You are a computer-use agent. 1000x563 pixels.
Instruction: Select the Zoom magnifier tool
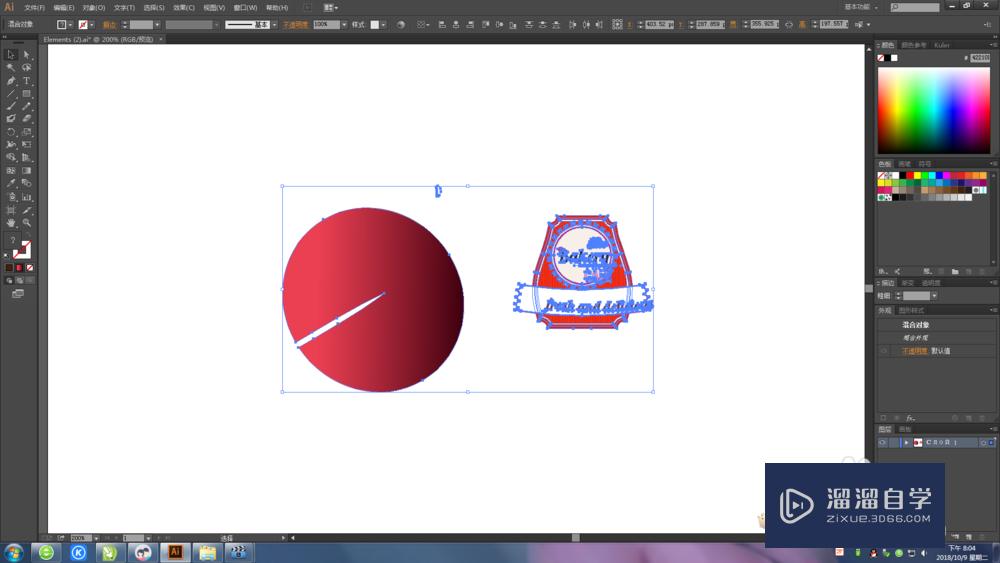click(27, 223)
